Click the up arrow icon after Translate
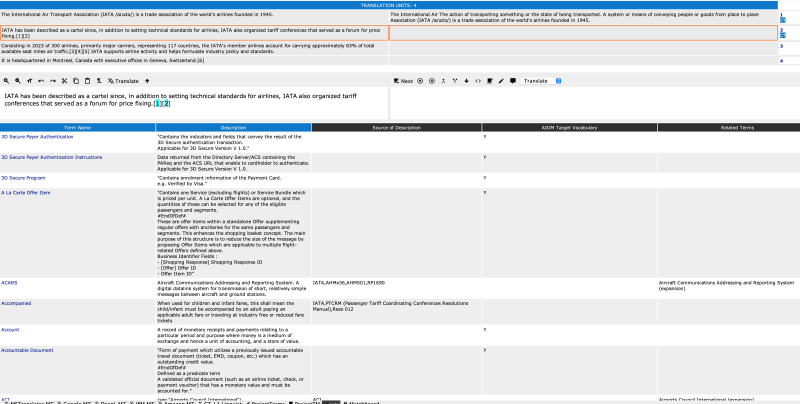This screenshot has width=800, height=404. click(147, 81)
